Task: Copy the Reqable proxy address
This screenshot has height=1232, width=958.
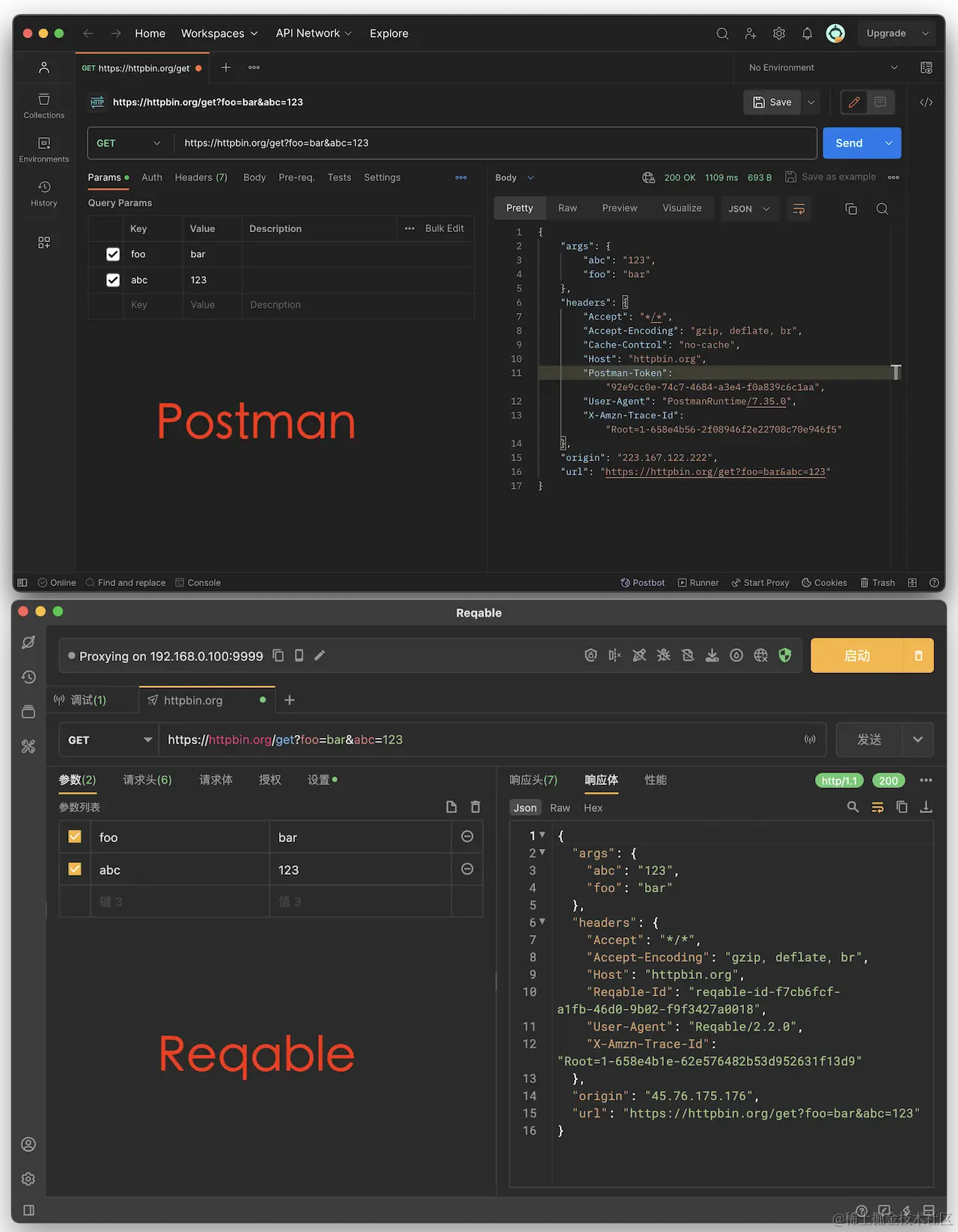Action: (x=278, y=656)
